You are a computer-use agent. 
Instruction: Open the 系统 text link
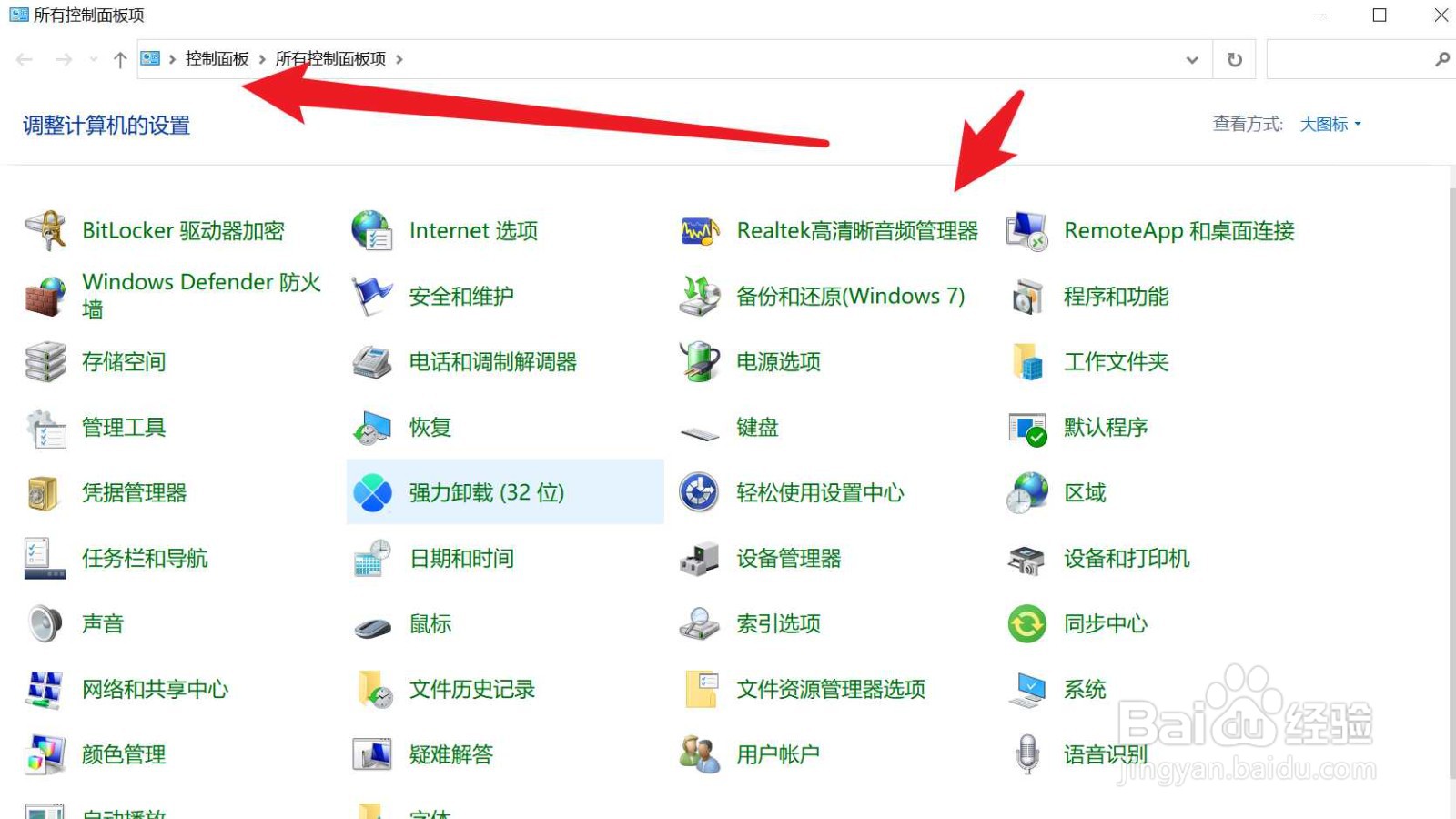[x=1085, y=689]
